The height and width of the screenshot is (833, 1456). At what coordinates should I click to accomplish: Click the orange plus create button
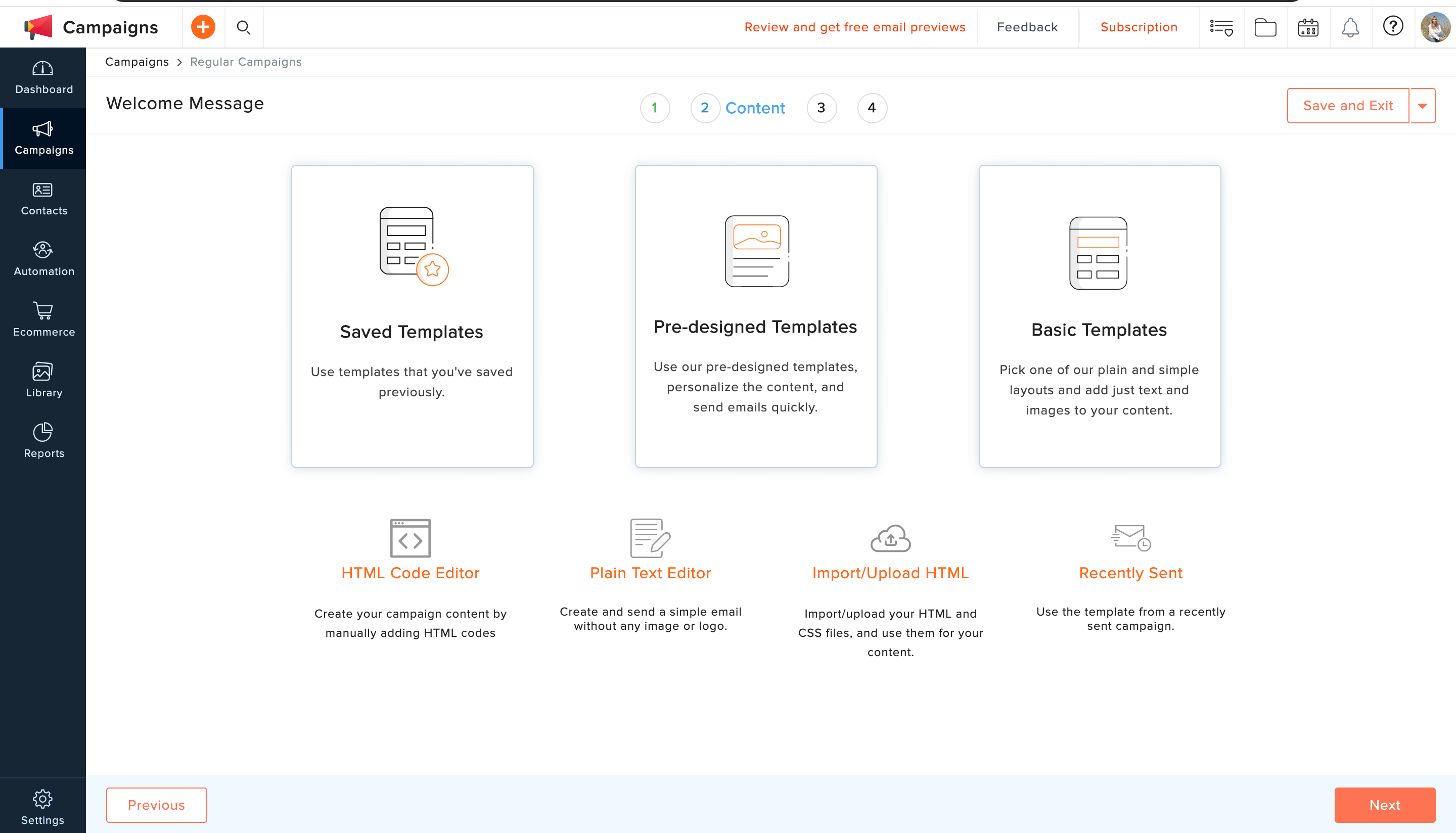pos(203,27)
